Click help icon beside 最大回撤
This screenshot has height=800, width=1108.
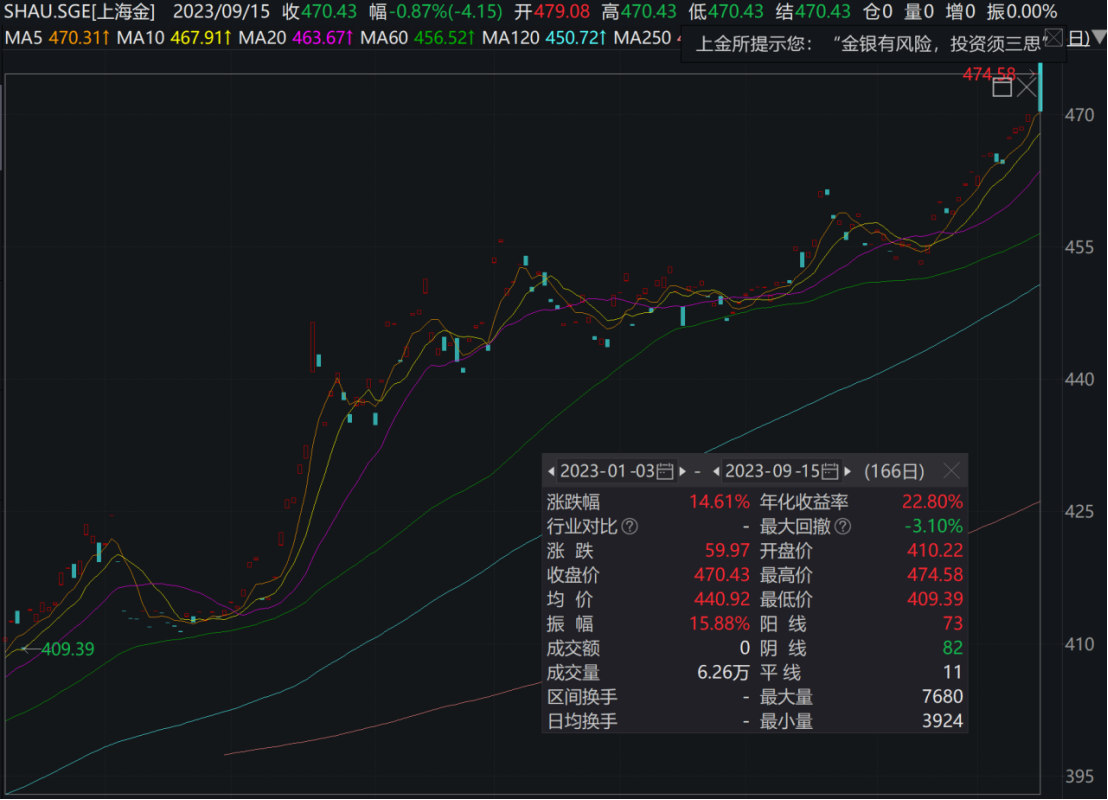click(x=843, y=526)
